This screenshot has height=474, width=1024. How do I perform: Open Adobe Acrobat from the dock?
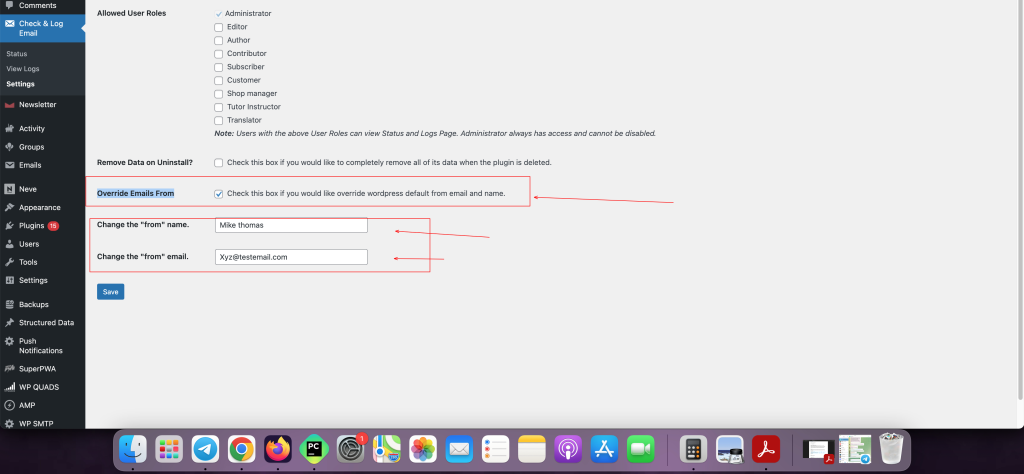tap(766, 449)
